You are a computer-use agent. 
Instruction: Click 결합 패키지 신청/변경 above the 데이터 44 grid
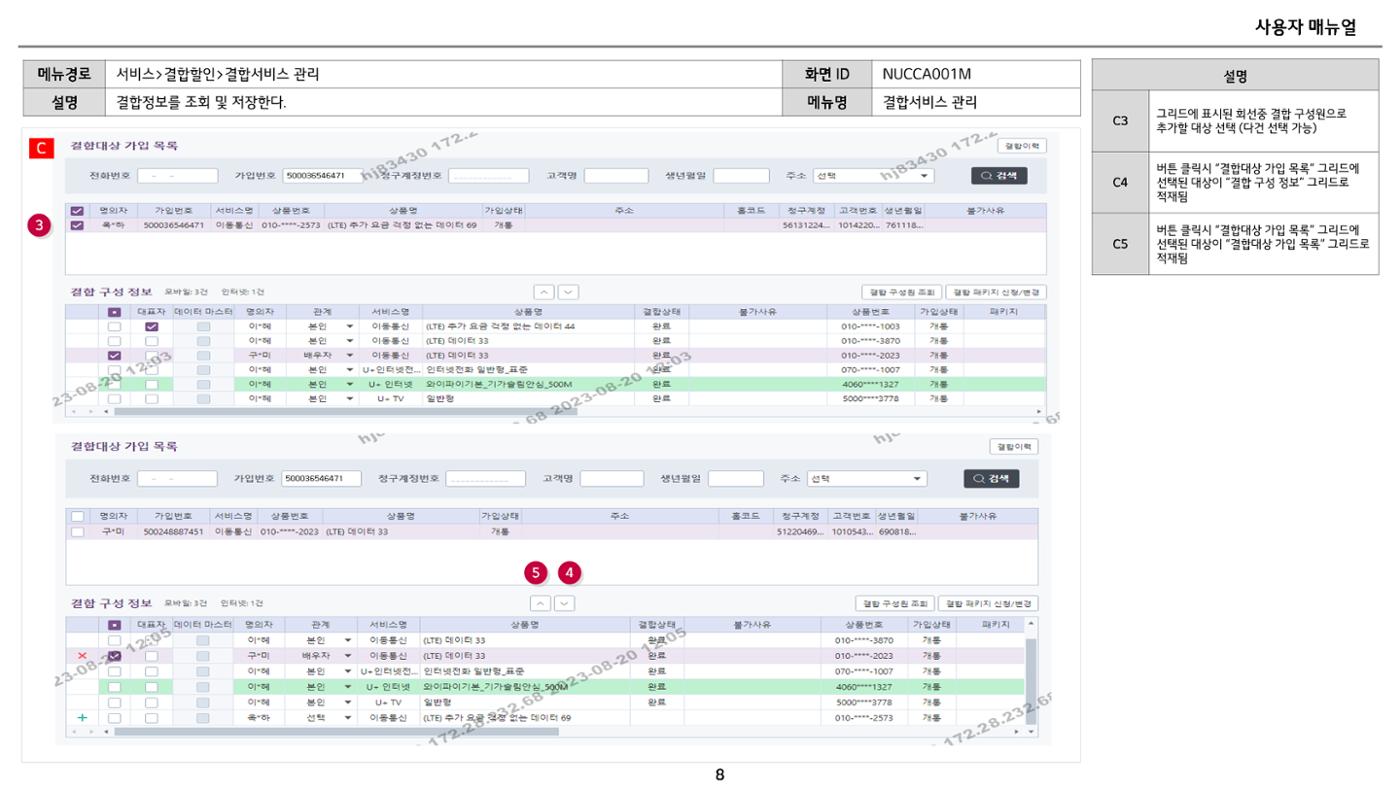tap(996, 292)
